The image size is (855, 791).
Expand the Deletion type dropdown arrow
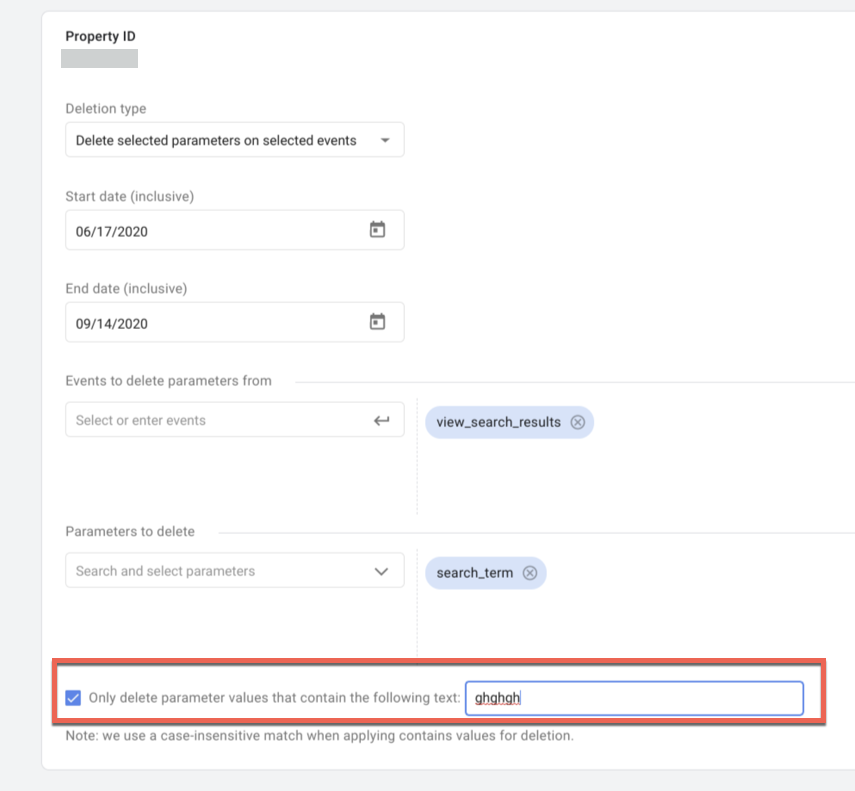(x=385, y=141)
